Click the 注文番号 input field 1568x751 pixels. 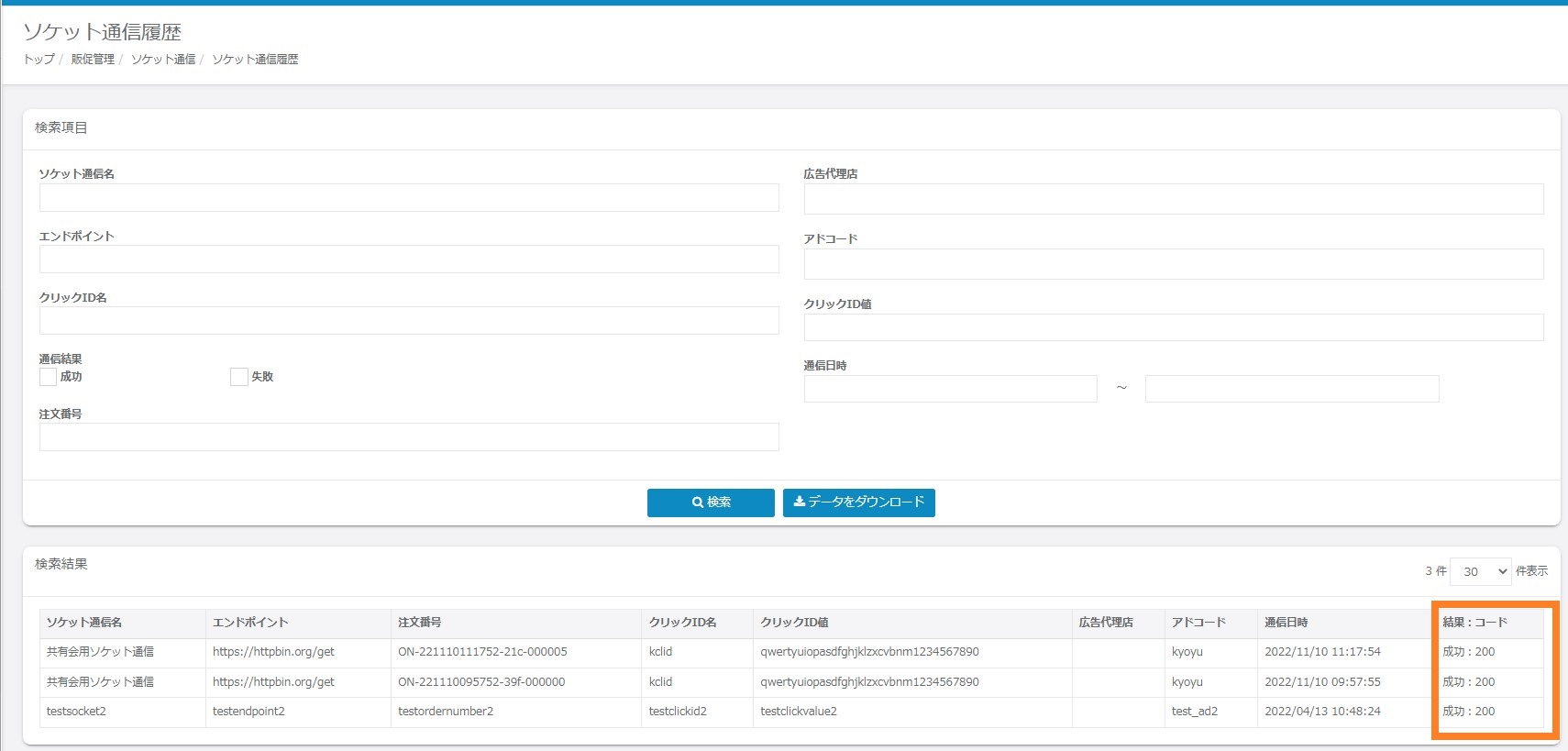(409, 437)
